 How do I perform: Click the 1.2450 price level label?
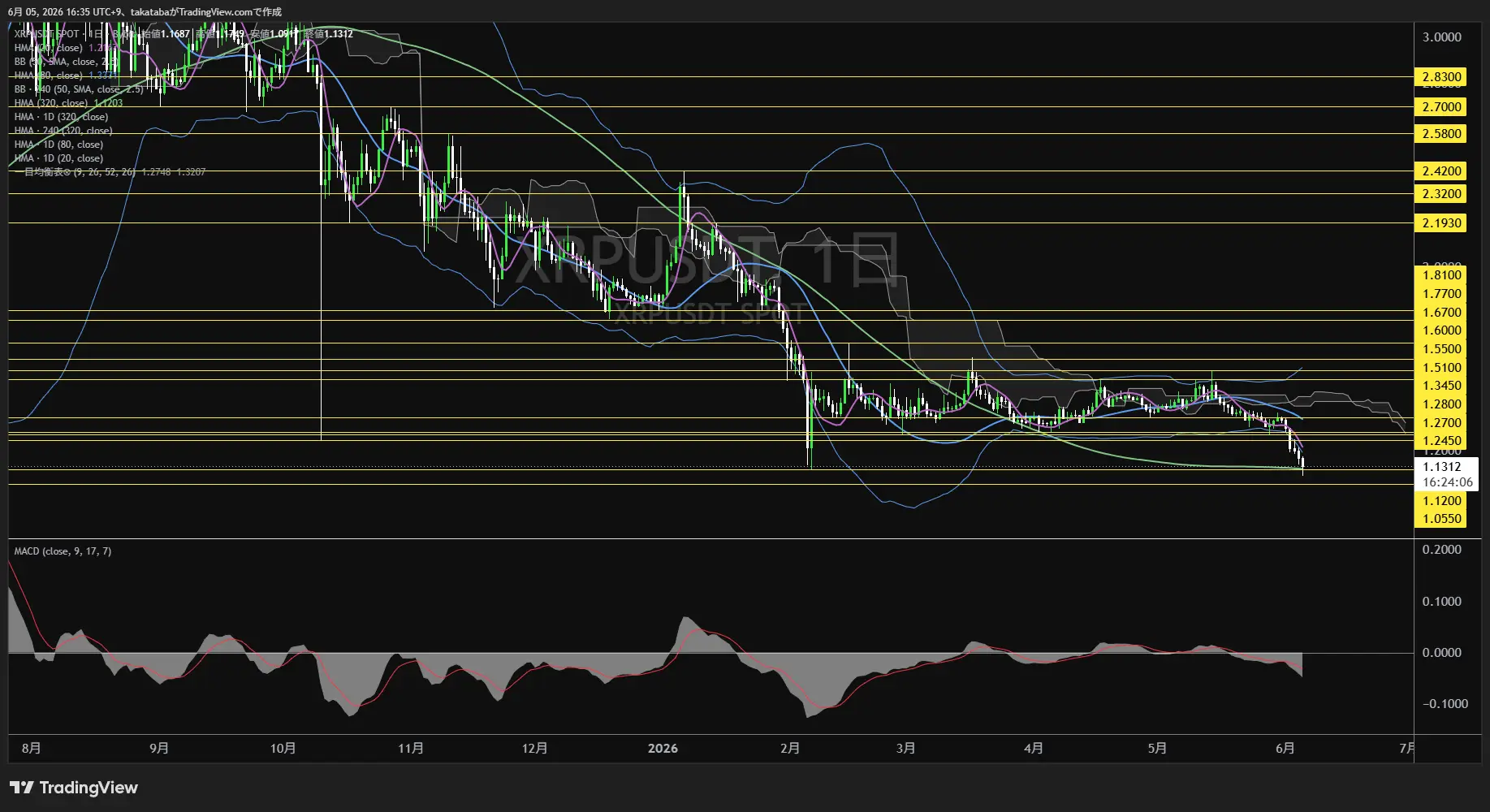[1441, 441]
